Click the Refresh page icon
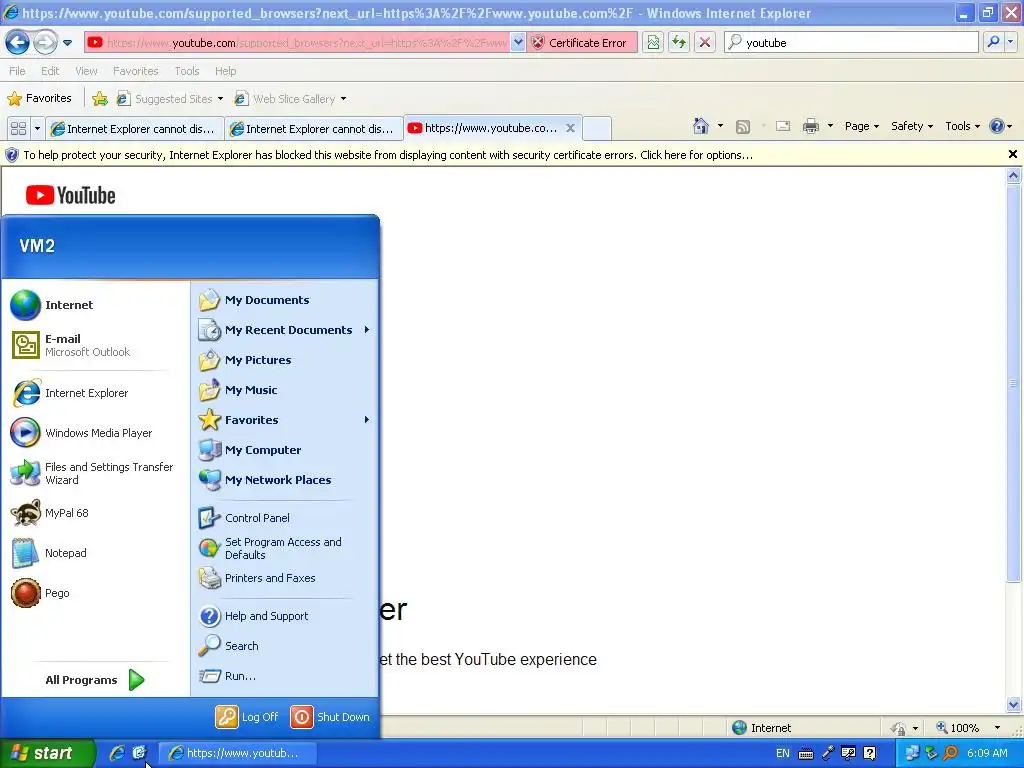The height and width of the screenshot is (768, 1024). 679,43
